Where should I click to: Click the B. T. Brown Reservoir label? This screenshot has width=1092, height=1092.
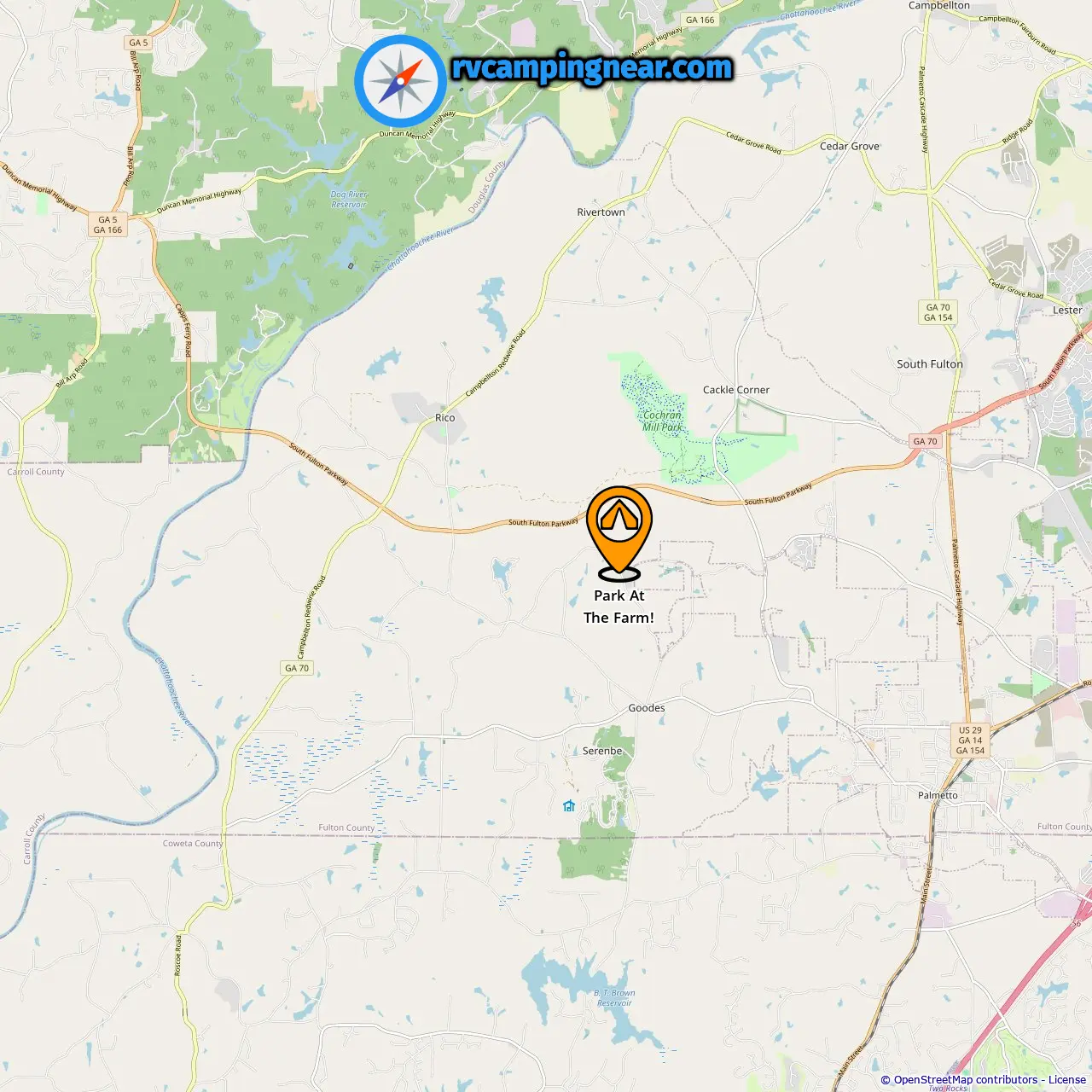(x=614, y=997)
